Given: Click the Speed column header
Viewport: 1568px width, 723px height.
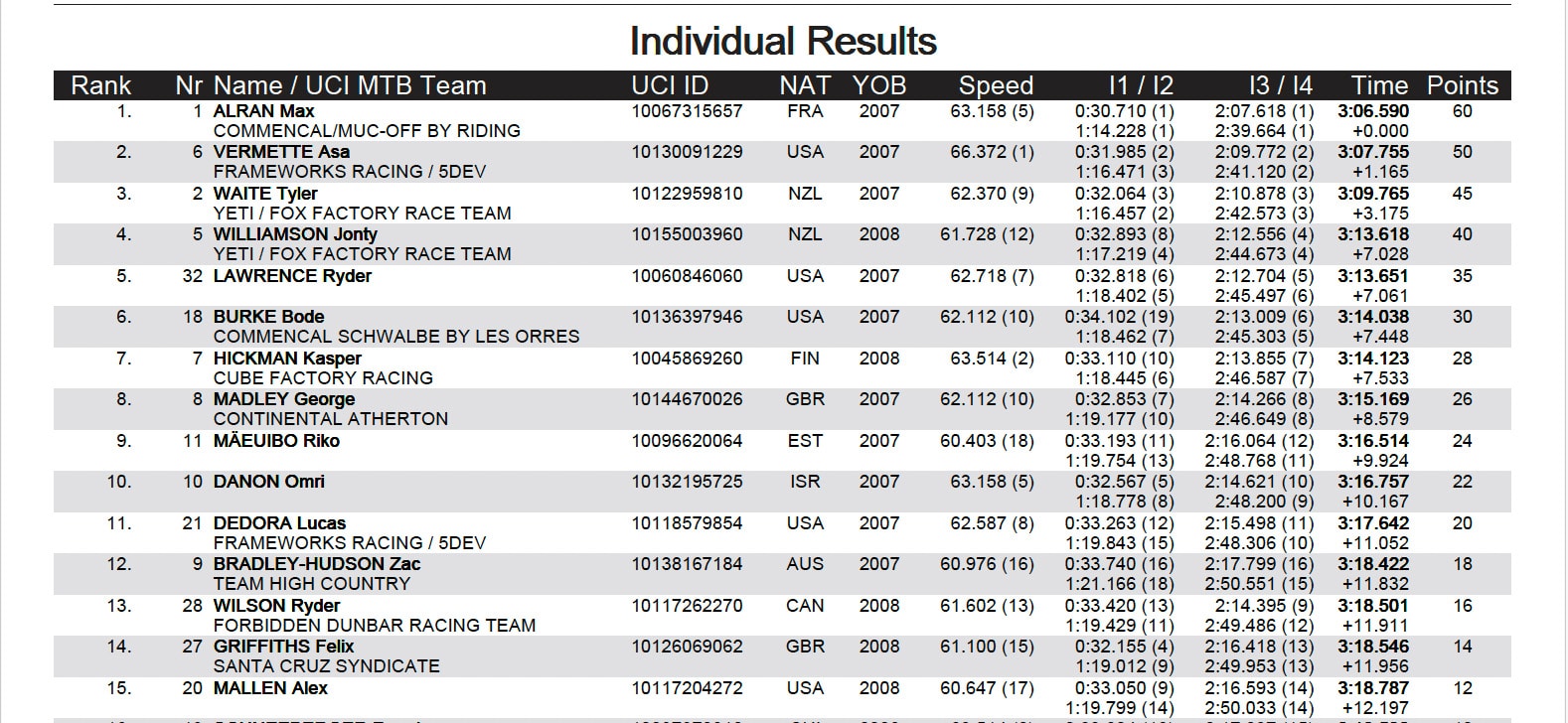Looking at the screenshot, I should (x=996, y=85).
